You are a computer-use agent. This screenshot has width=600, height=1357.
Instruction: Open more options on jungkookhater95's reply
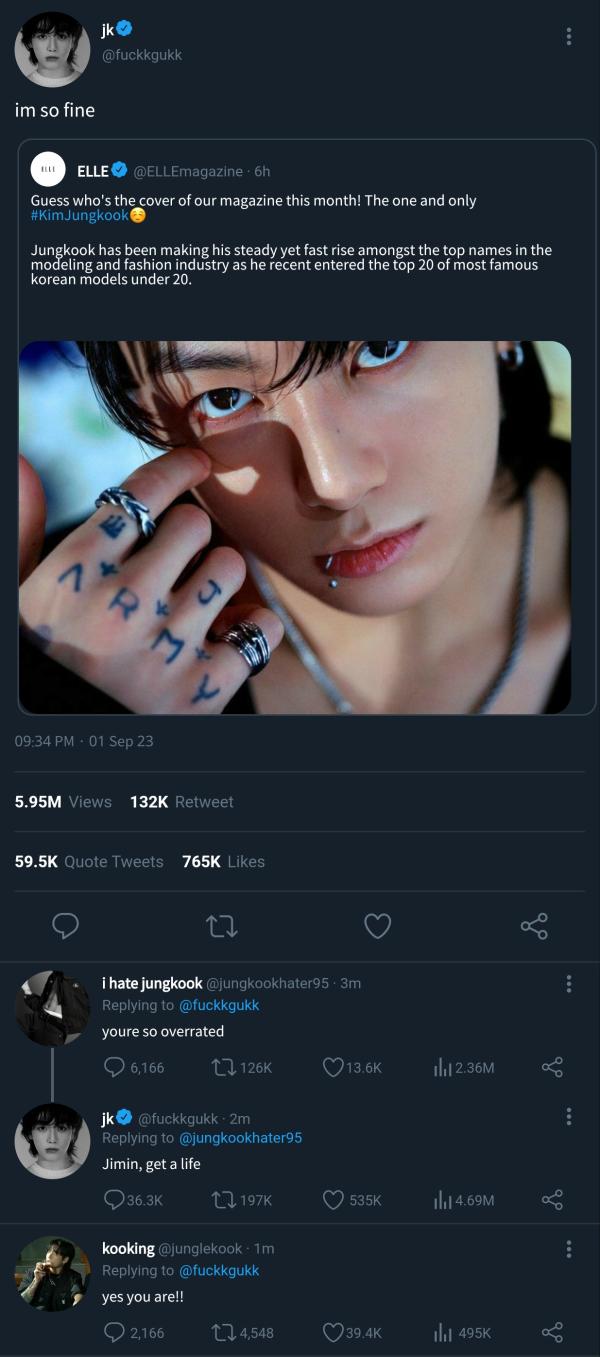coord(568,984)
